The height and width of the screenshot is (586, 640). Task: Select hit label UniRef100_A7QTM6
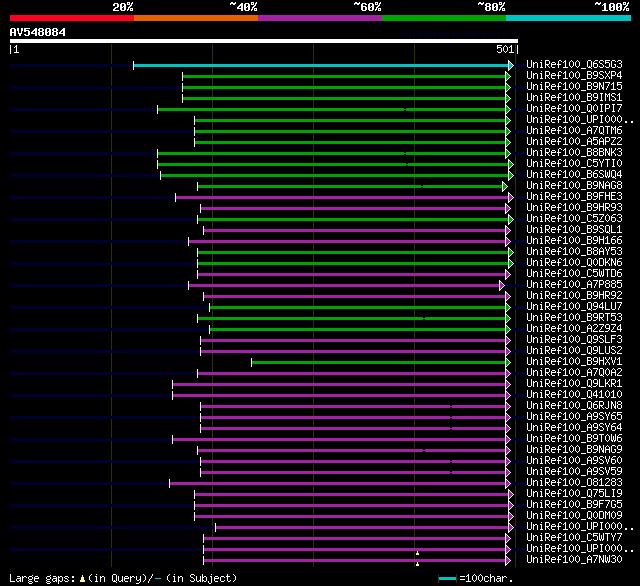574,131
